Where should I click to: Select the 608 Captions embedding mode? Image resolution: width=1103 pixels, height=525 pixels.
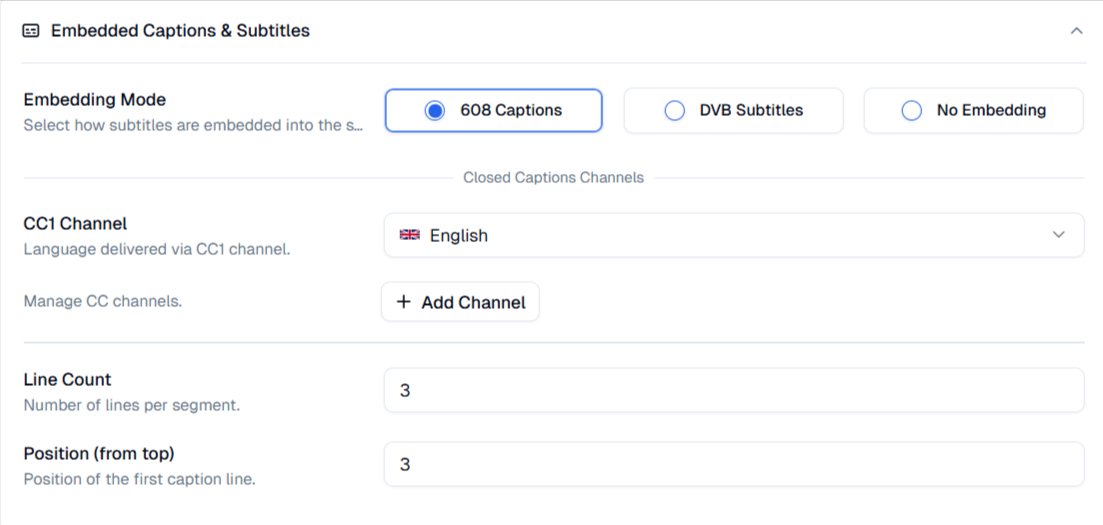493,111
